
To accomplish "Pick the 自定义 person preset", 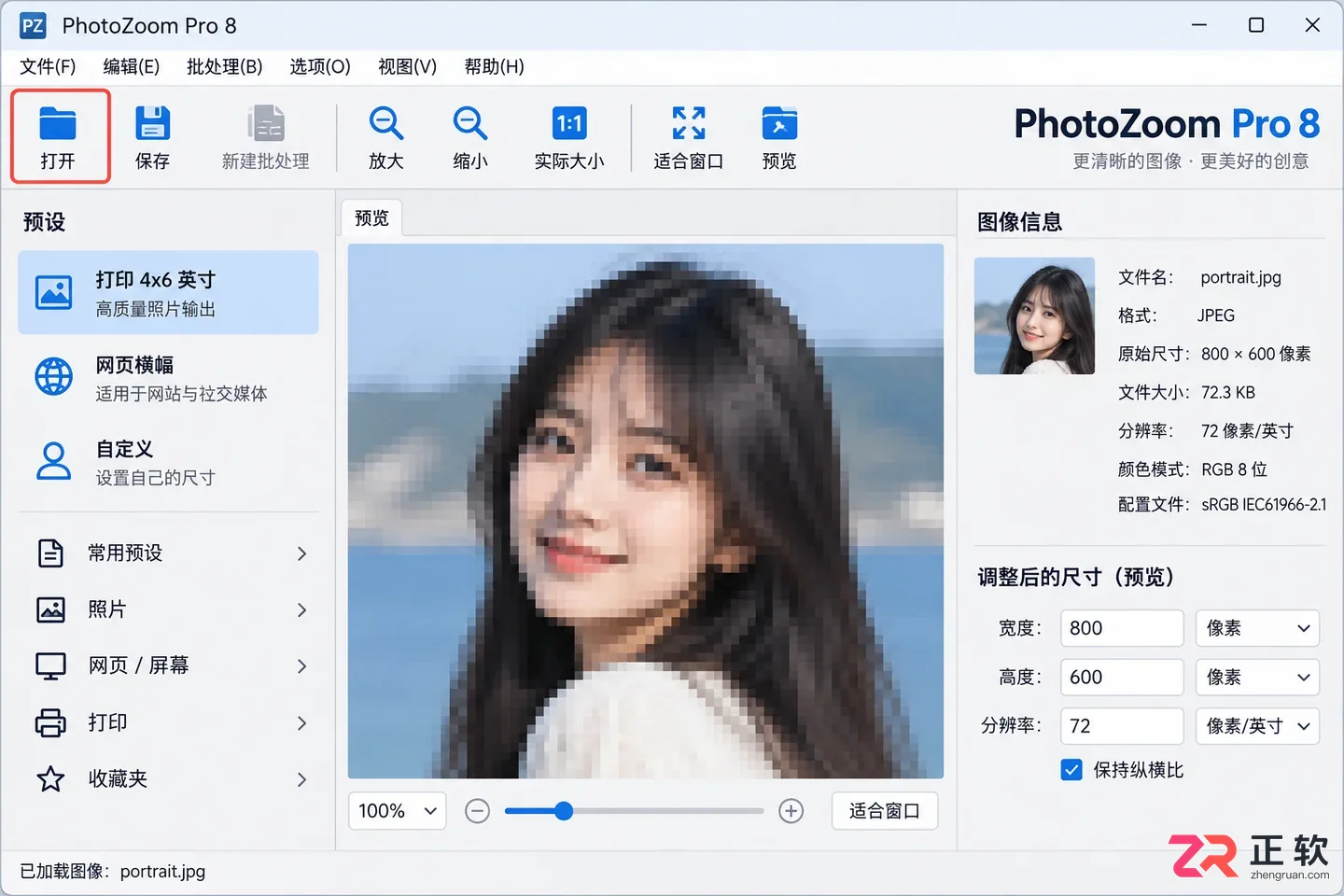I will click(x=53, y=461).
